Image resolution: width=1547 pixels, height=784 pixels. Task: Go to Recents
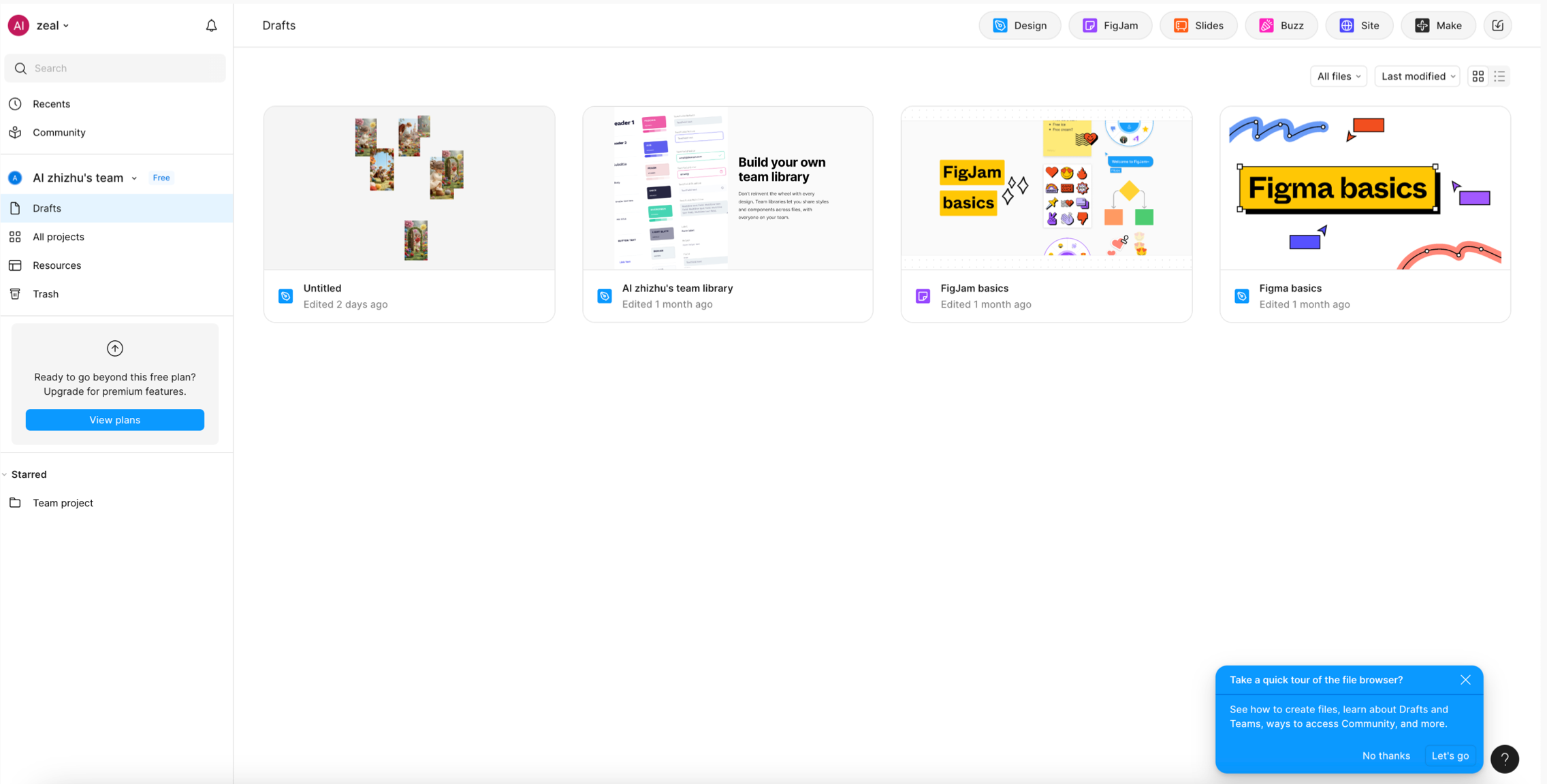click(116, 104)
